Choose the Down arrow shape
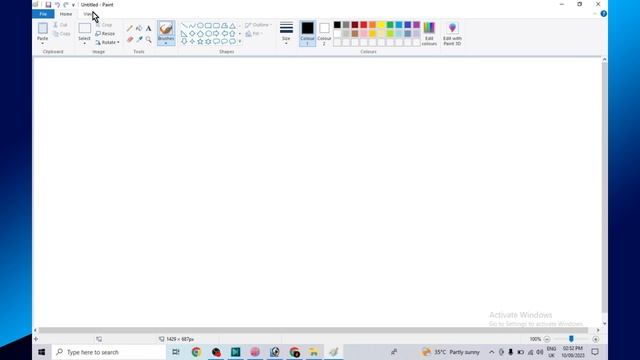640x360 pixels. 184,41
